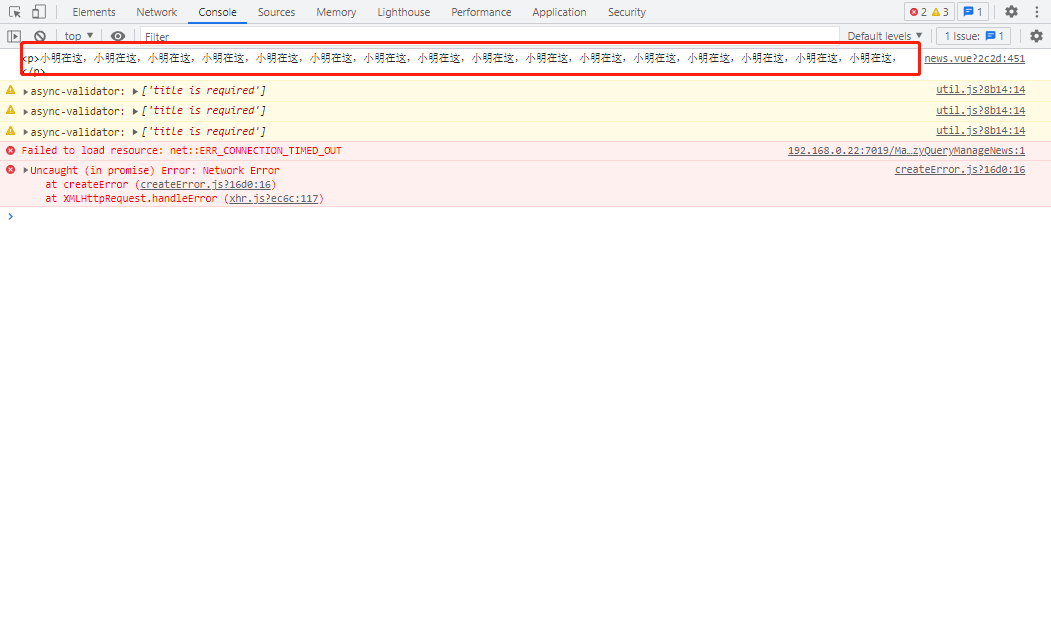
Task: Expand the first 'title is required' array
Action: [135, 91]
